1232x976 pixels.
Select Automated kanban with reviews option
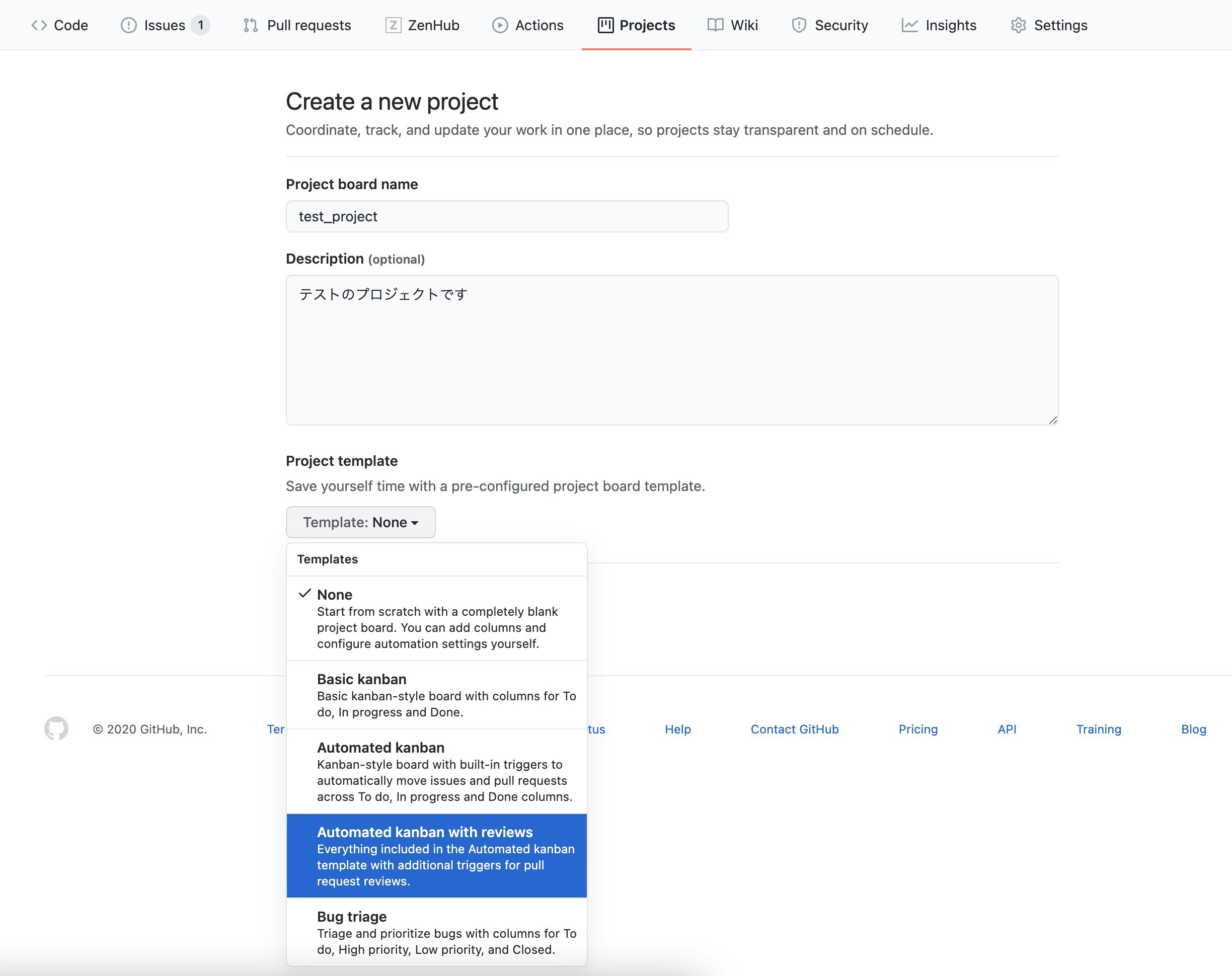pos(436,855)
